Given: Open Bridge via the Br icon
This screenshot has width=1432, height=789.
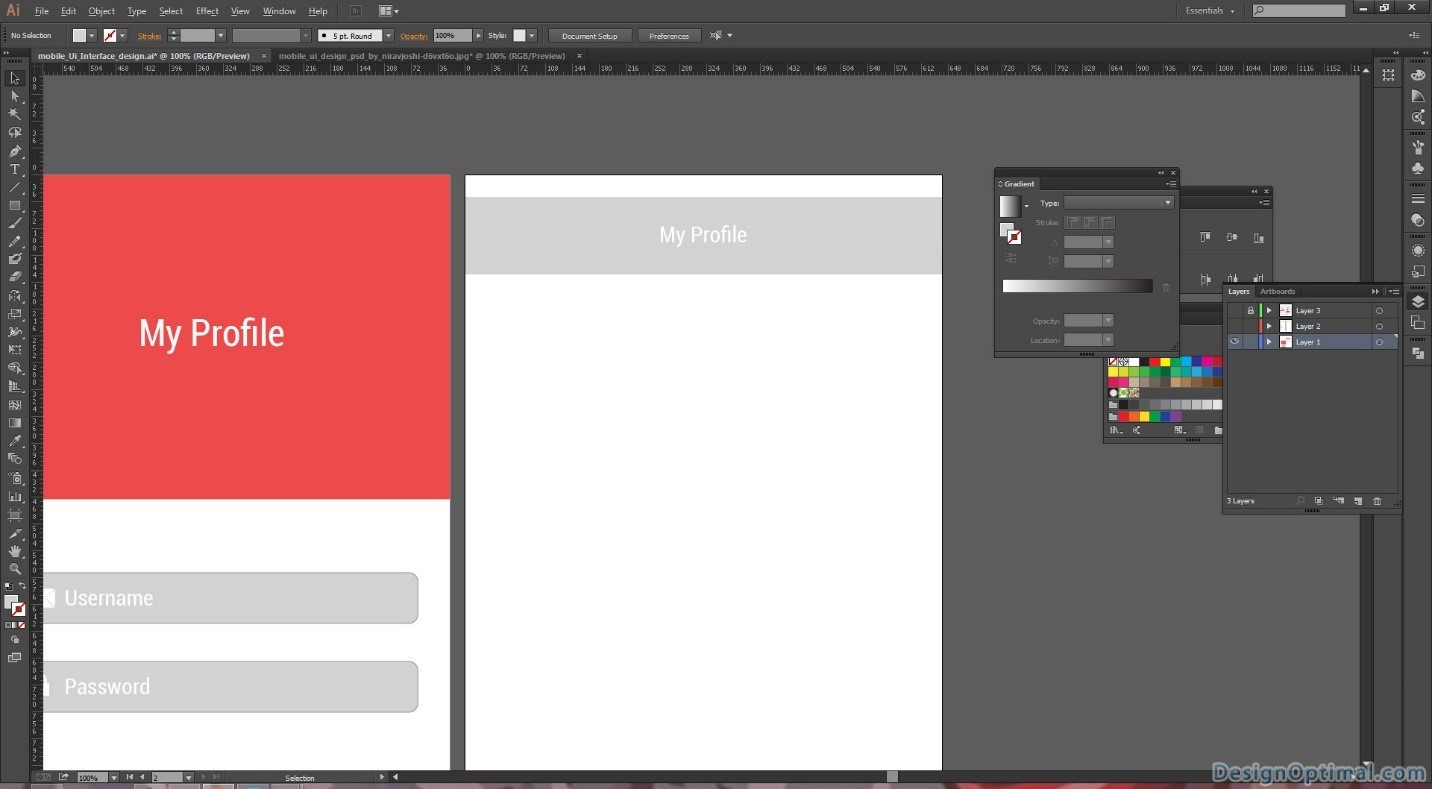Looking at the screenshot, I should [x=356, y=11].
